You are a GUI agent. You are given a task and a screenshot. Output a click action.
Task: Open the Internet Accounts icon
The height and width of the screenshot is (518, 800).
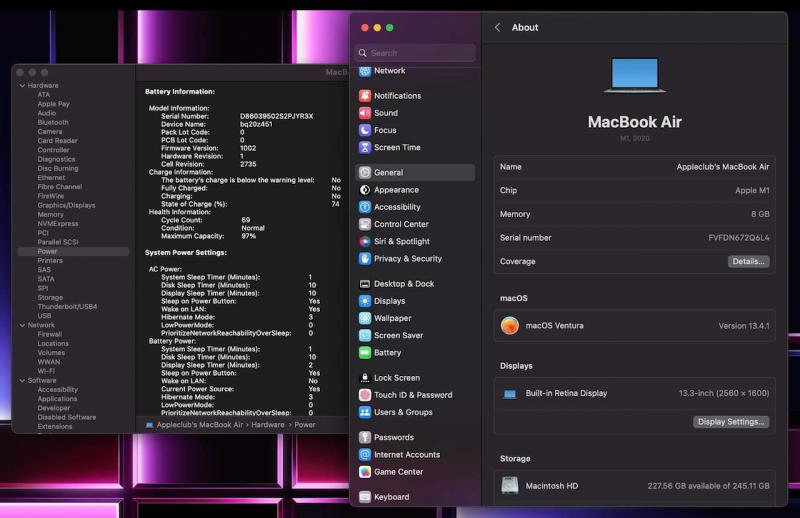click(364, 455)
